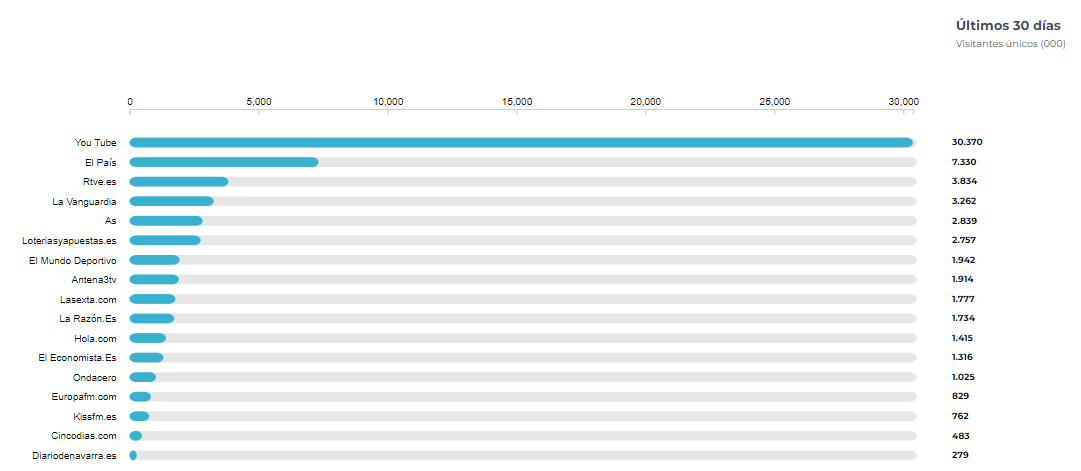Click the Visitantes únicos (000) subtitle
The image size is (1081, 471).
pos(1011,44)
